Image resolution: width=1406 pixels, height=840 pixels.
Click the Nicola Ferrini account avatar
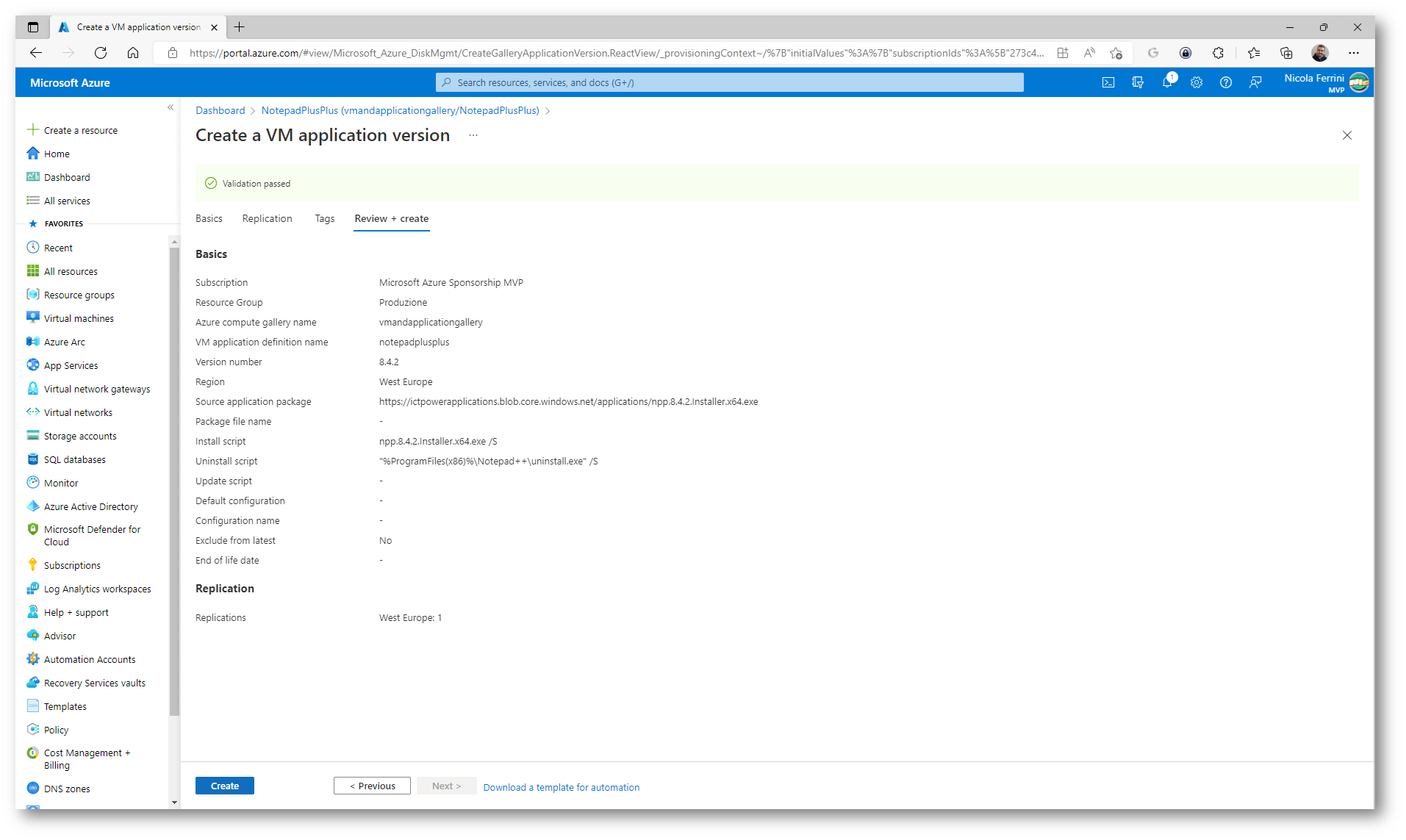click(x=1359, y=82)
